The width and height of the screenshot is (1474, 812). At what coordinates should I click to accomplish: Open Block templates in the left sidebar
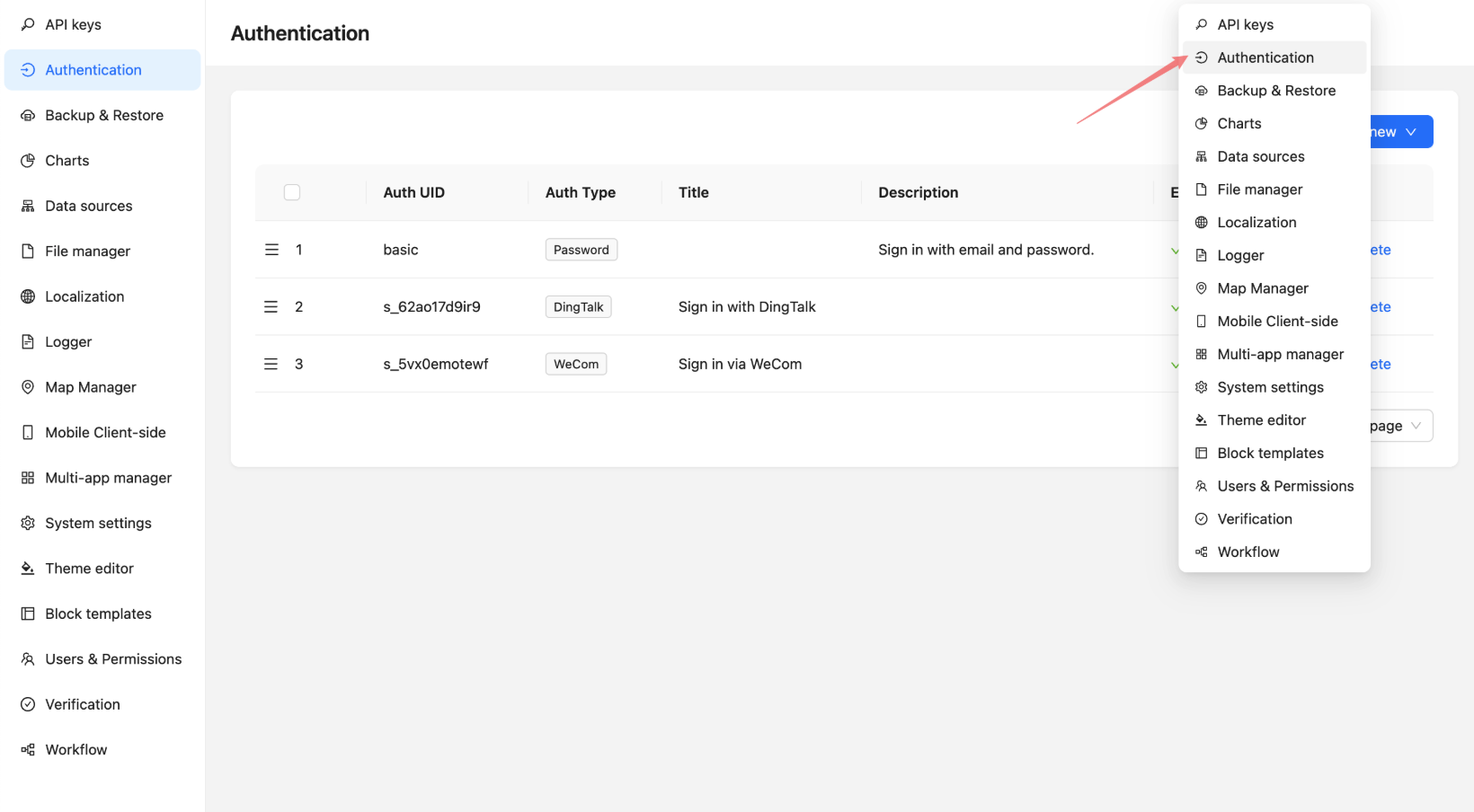click(98, 613)
